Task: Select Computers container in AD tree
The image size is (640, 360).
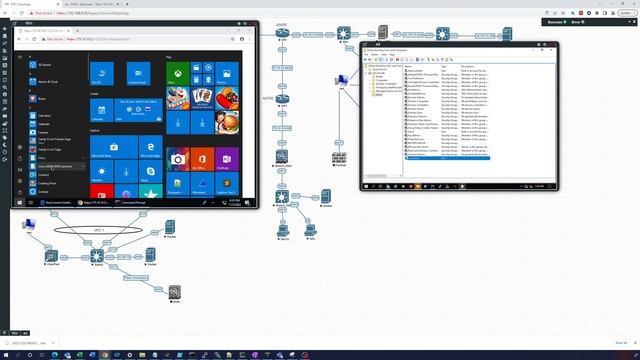Action: pos(382,80)
